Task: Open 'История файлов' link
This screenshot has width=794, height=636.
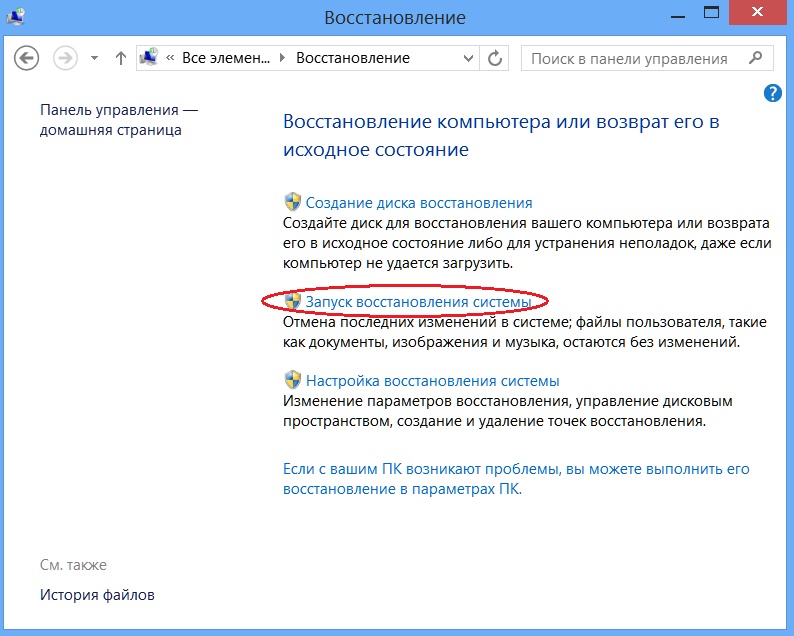Action: point(97,595)
